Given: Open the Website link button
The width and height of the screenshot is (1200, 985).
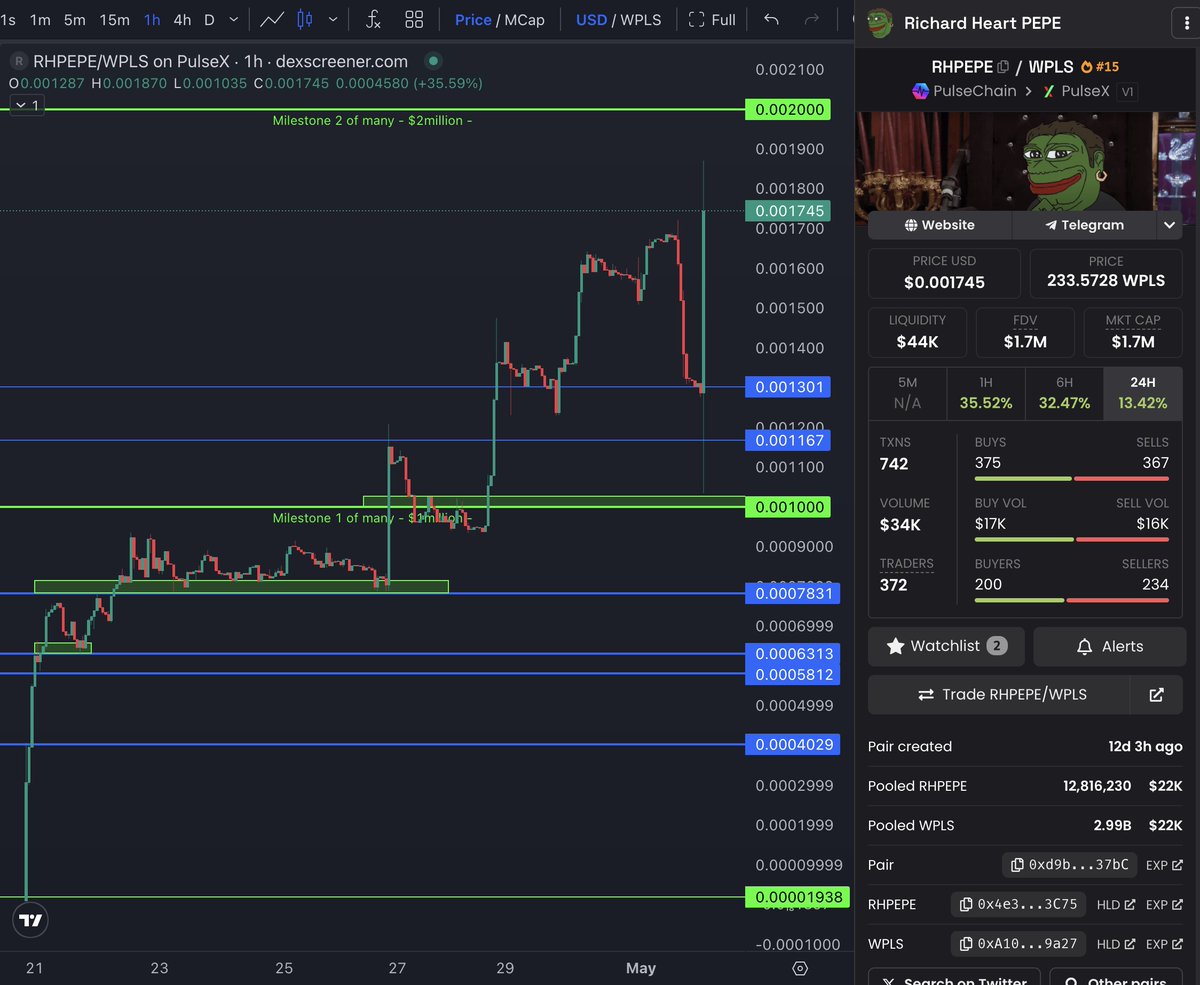Looking at the screenshot, I should 939,225.
